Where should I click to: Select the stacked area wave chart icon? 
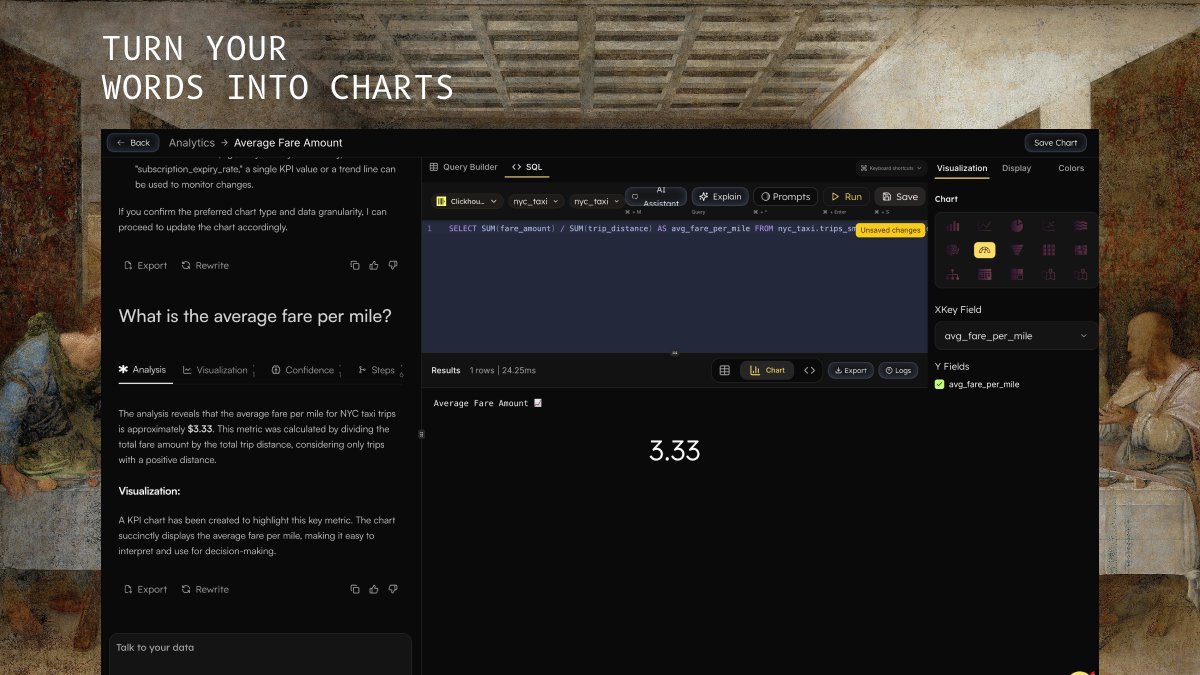click(x=1081, y=226)
